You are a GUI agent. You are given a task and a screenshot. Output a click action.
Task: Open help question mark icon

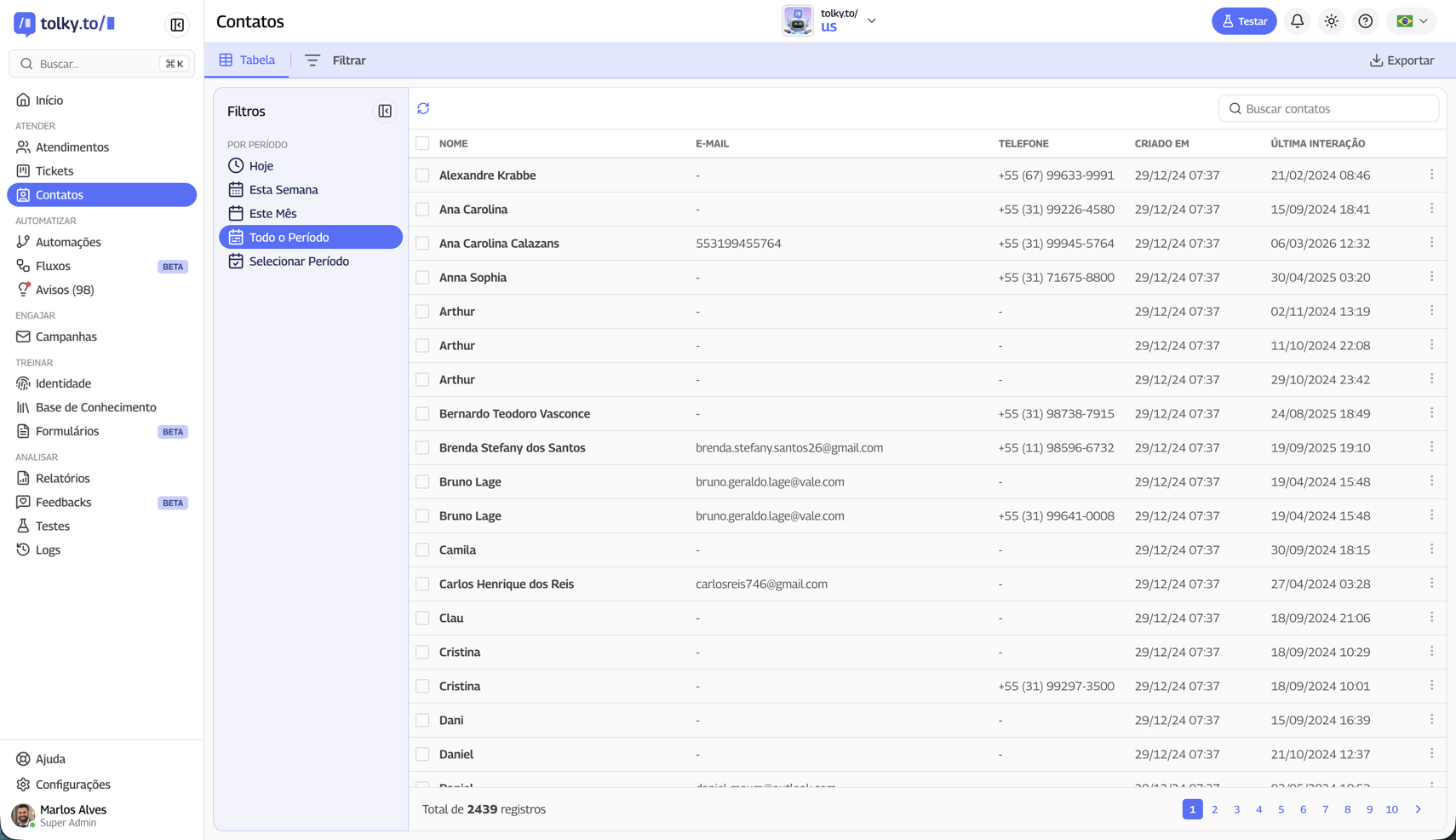tap(1365, 21)
